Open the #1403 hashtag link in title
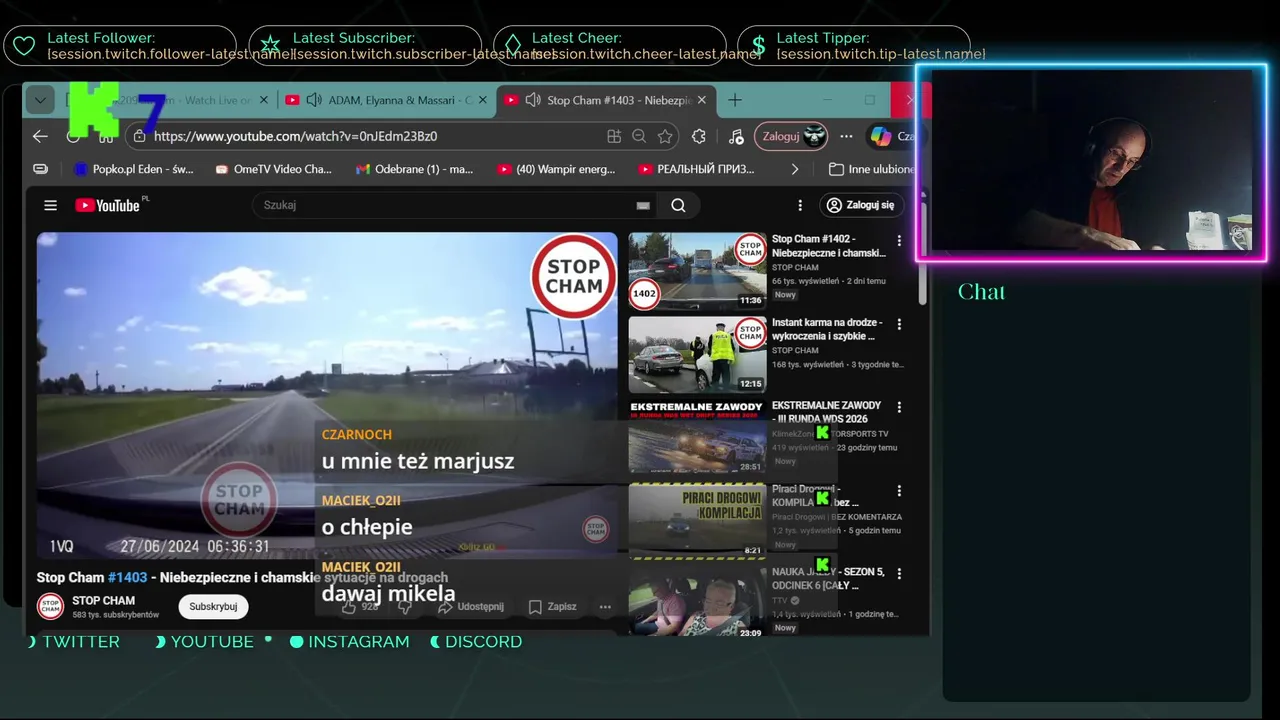The height and width of the screenshot is (720, 1280). (x=127, y=577)
